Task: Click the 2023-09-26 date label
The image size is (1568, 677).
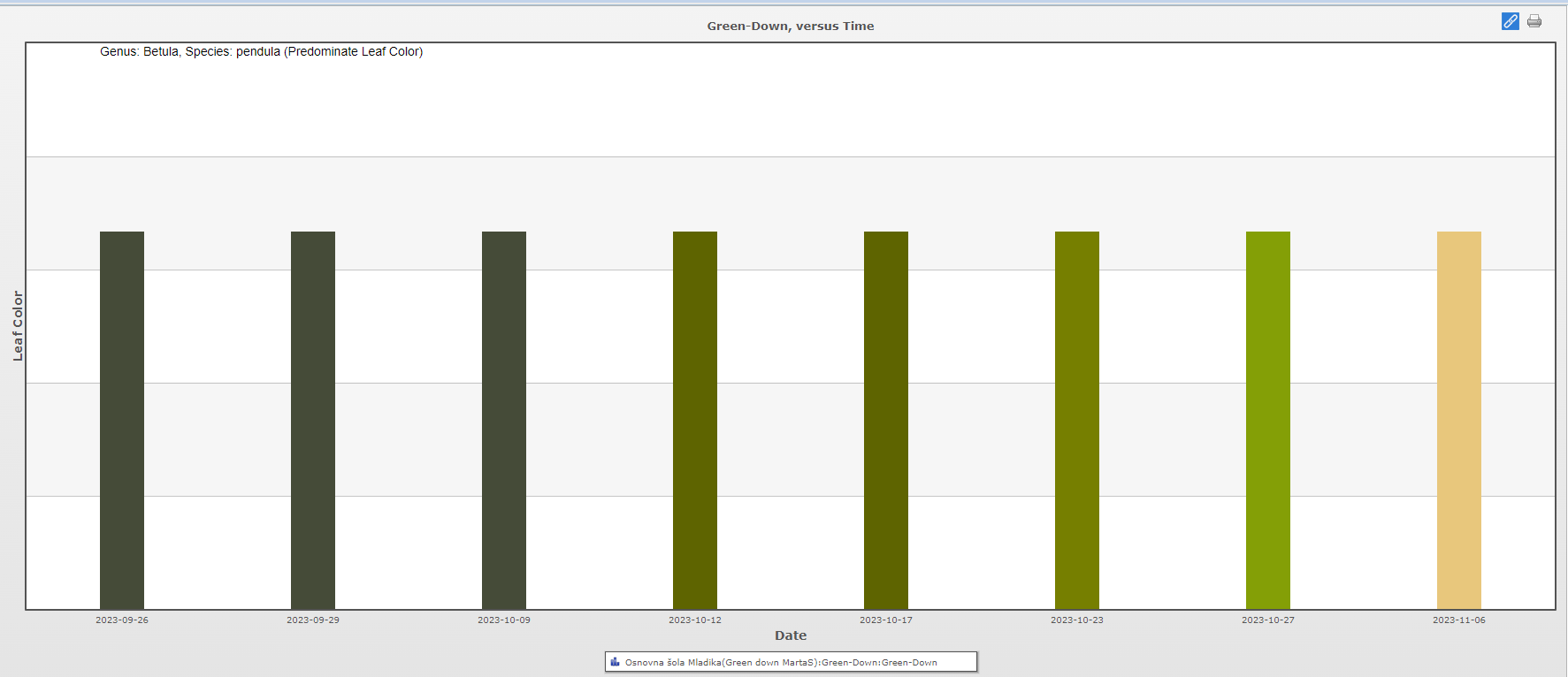Action: [x=122, y=620]
